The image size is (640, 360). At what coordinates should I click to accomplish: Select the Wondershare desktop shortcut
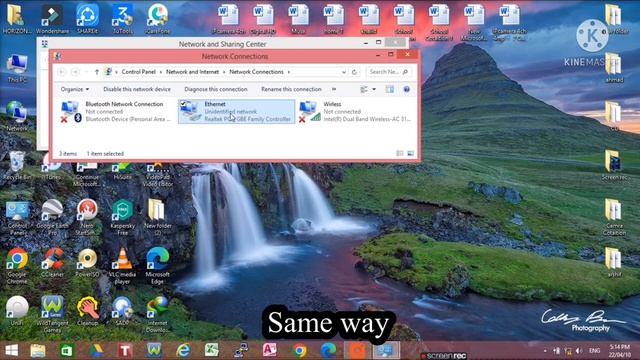52,19
